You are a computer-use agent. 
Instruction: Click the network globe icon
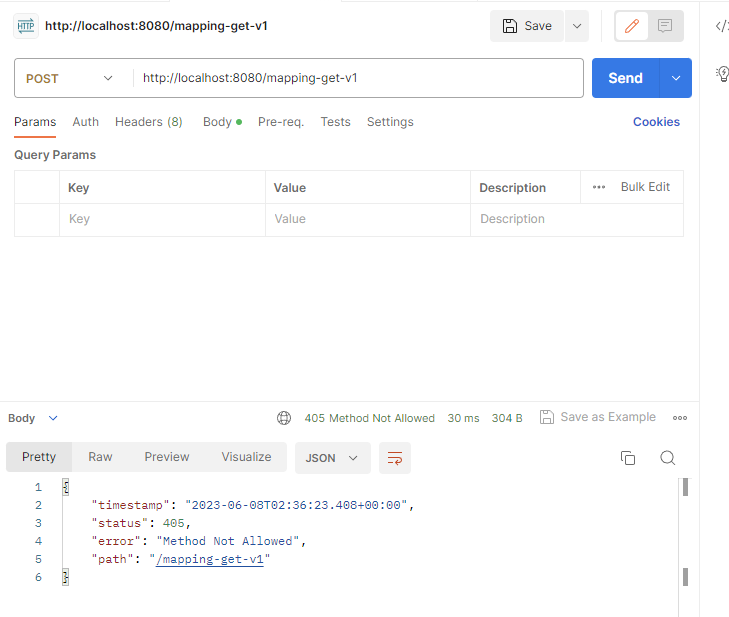click(x=284, y=418)
